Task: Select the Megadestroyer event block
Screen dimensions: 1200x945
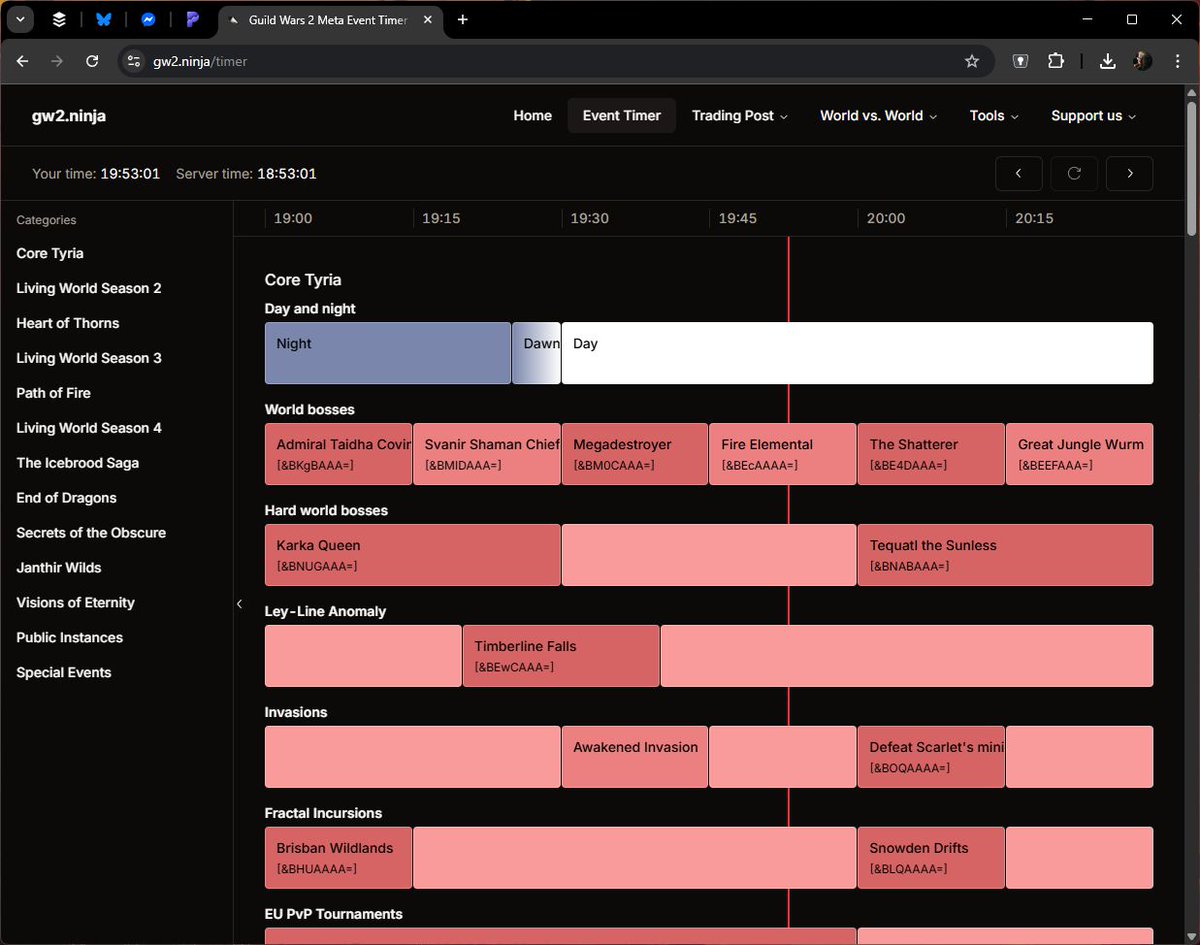Action: 635,454
